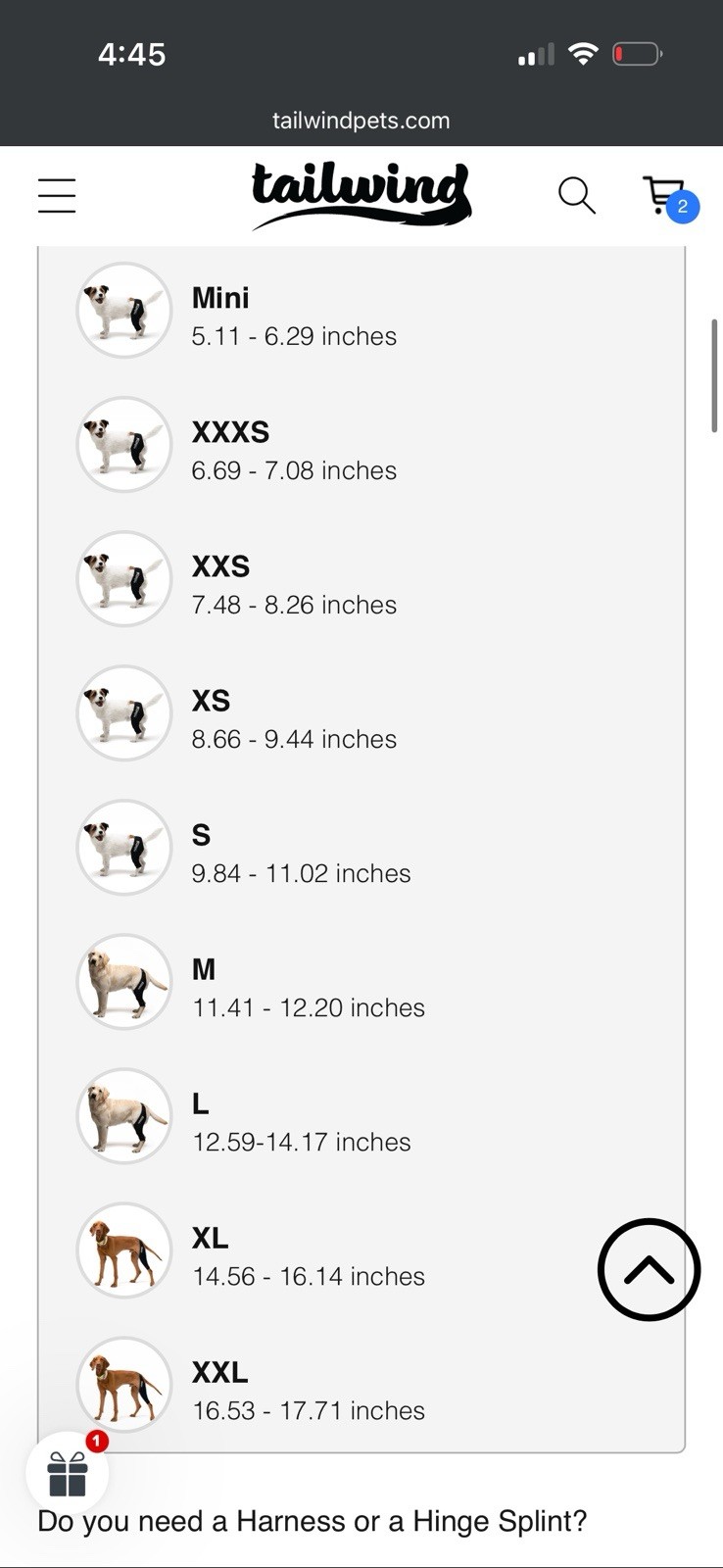
Task: Click the Mini size dog thumbnail
Action: pos(124,311)
